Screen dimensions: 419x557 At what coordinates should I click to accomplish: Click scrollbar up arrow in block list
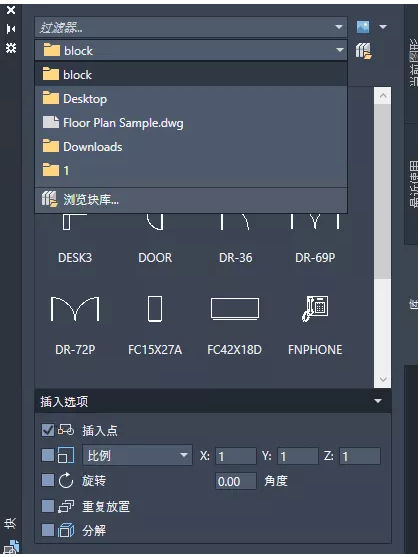(383, 96)
